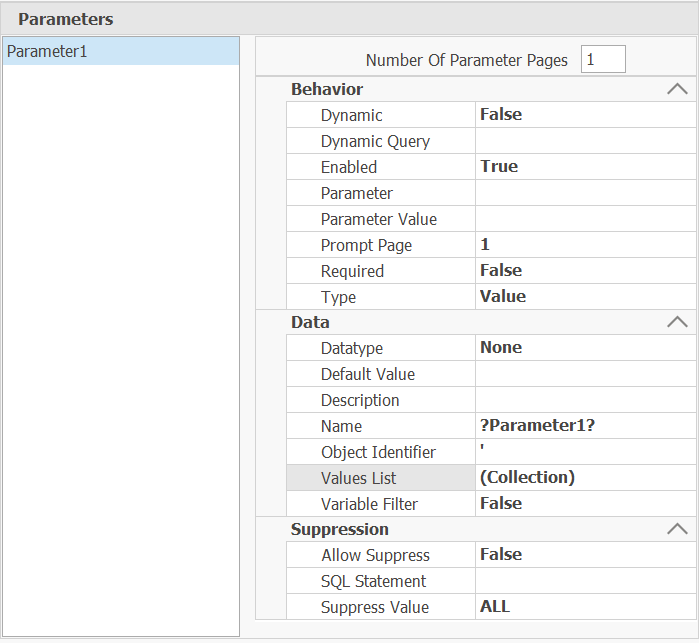Select the Enabled property label

coord(349,167)
